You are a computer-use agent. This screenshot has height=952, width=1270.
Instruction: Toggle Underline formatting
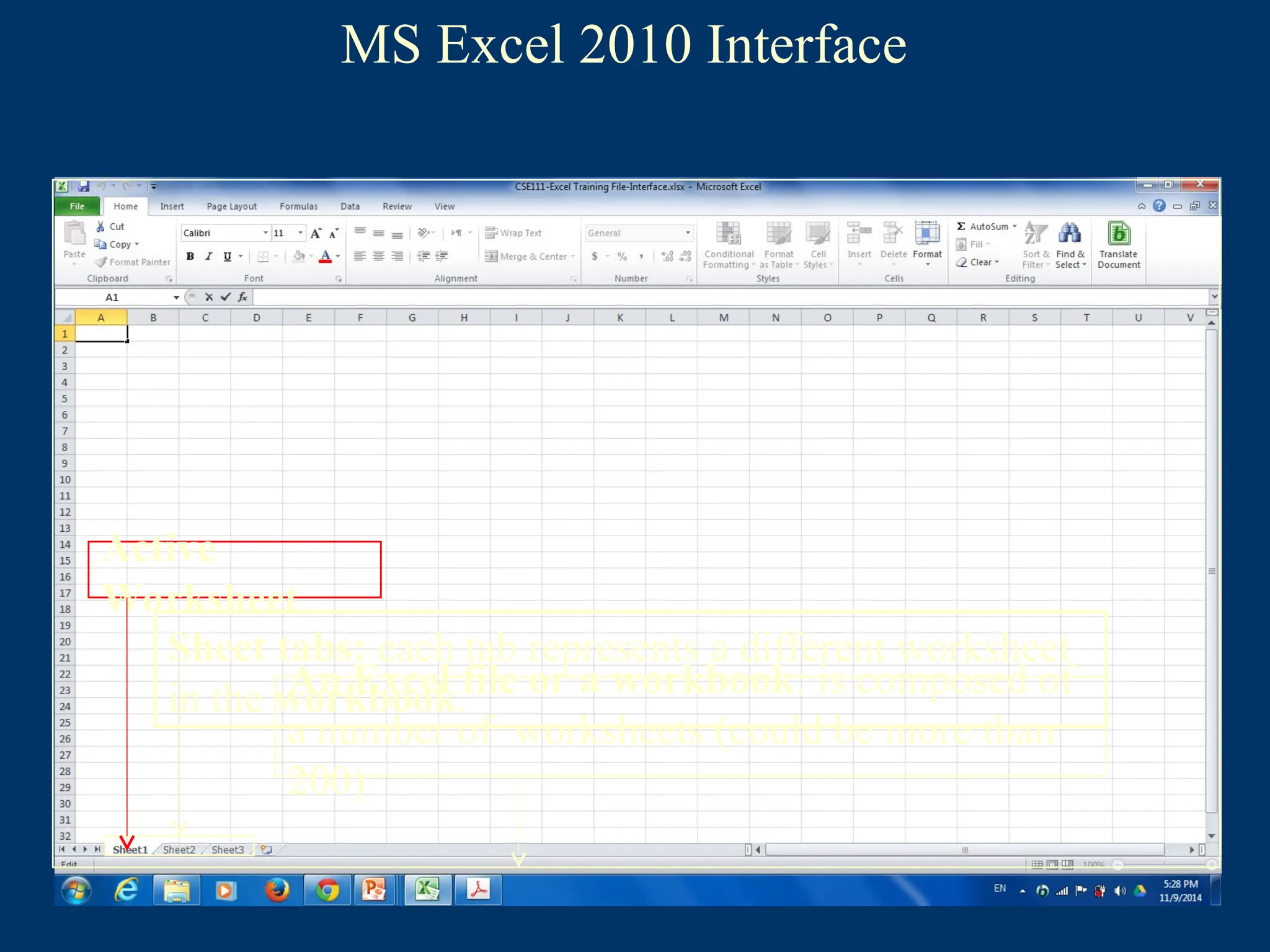click(x=228, y=257)
